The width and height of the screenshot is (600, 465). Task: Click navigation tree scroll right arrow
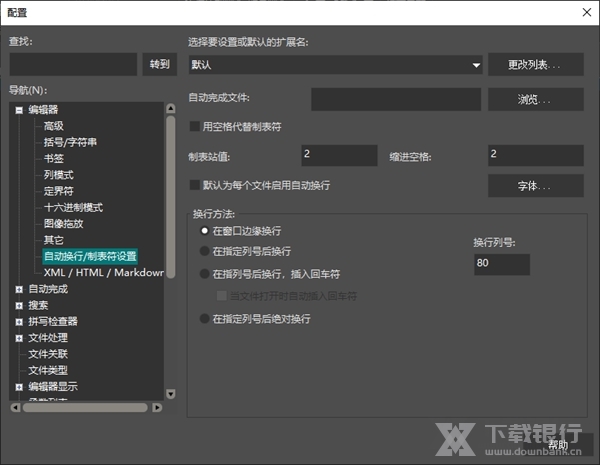(157, 408)
